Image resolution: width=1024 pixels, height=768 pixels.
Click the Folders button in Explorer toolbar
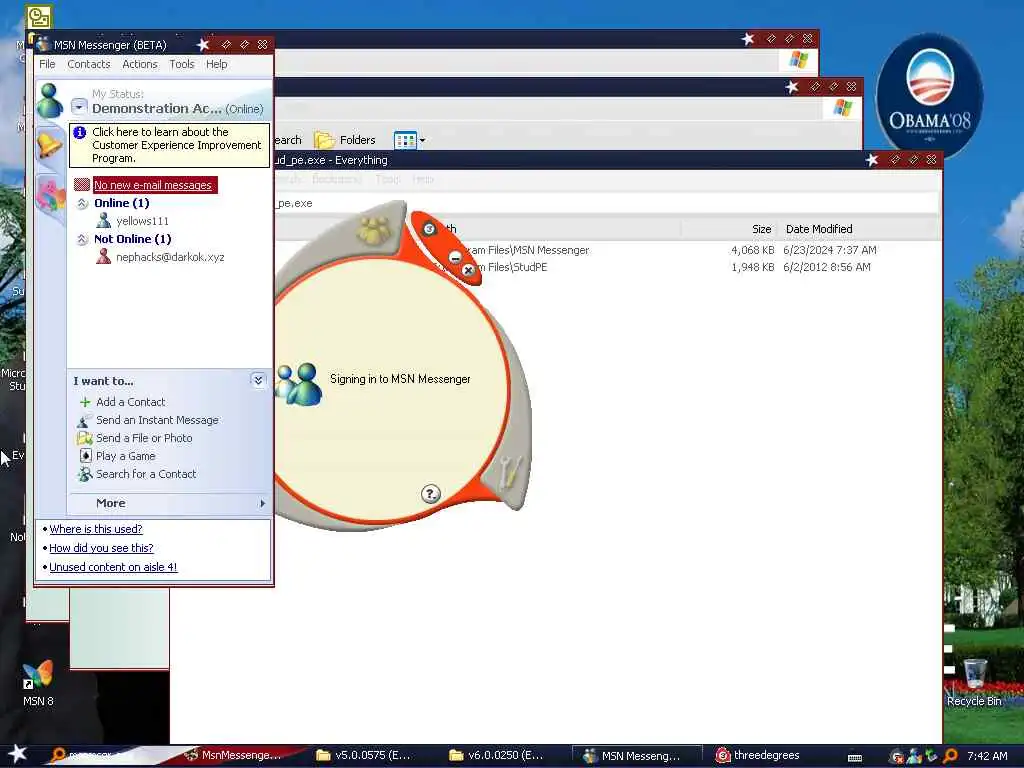(345, 140)
